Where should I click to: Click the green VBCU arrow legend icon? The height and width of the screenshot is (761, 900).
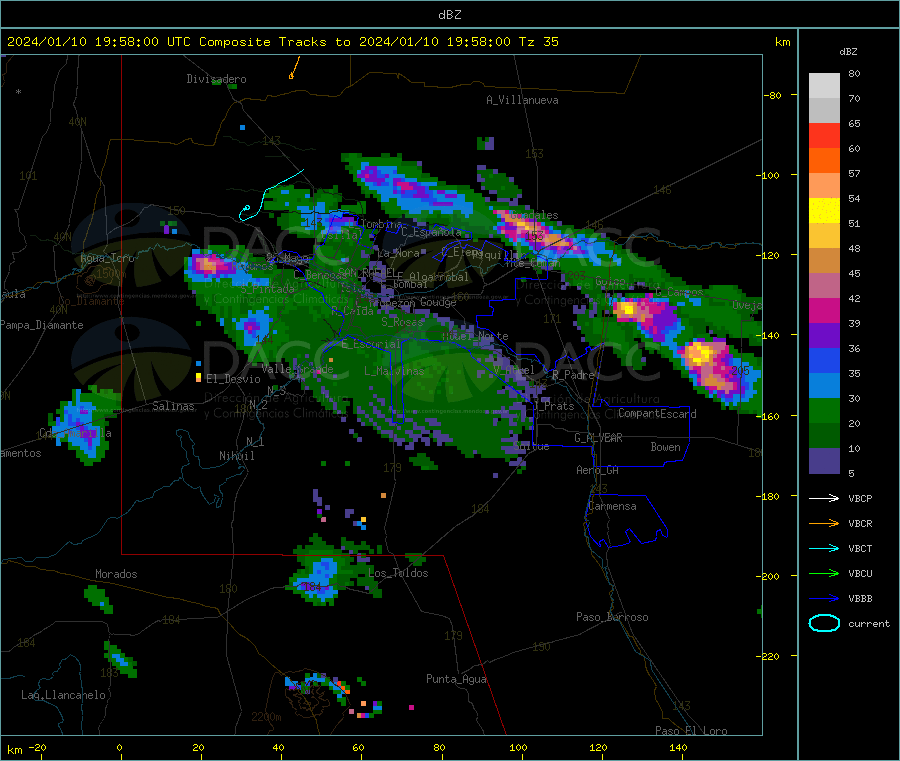coord(824,573)
